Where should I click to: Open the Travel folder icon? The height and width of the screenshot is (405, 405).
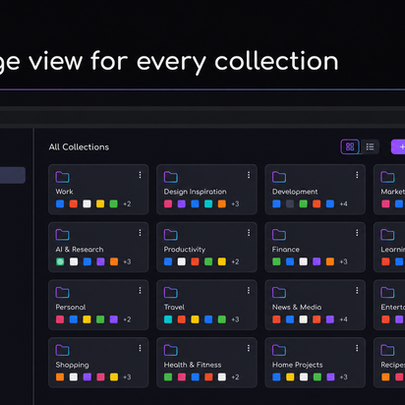coord(171,292)
